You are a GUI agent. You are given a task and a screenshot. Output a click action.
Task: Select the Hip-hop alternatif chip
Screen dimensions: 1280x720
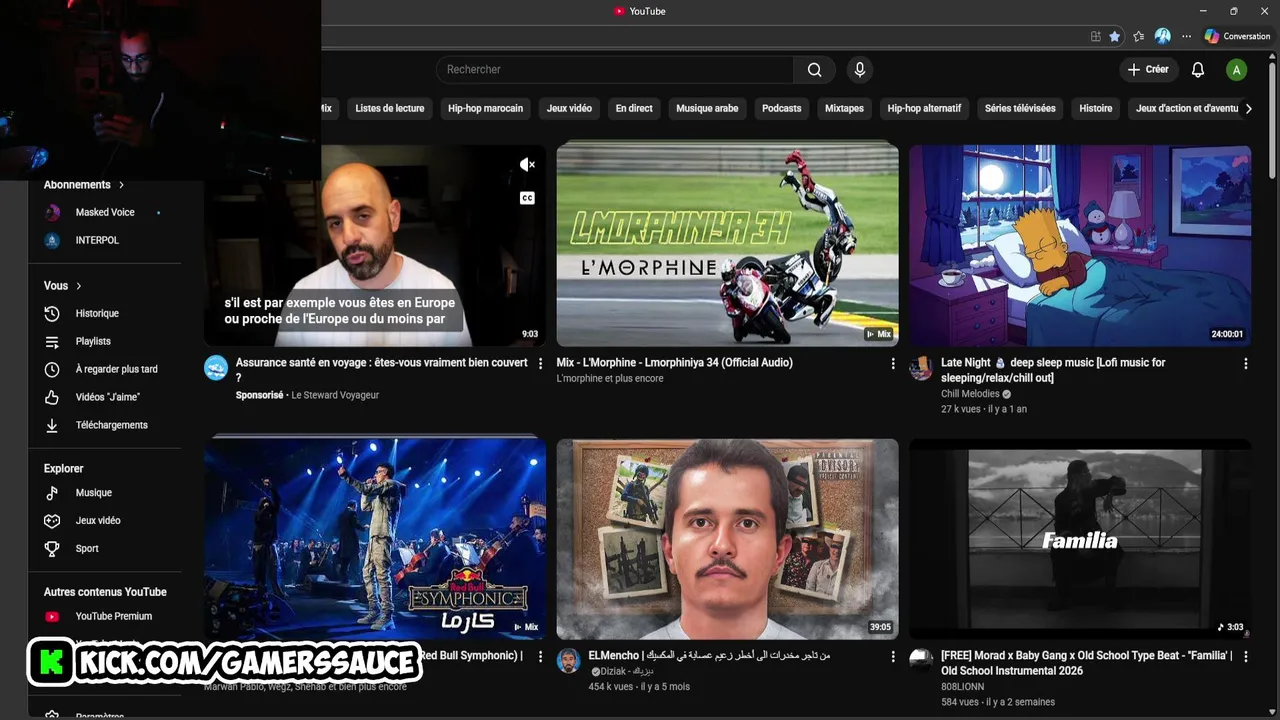[924, 108]
